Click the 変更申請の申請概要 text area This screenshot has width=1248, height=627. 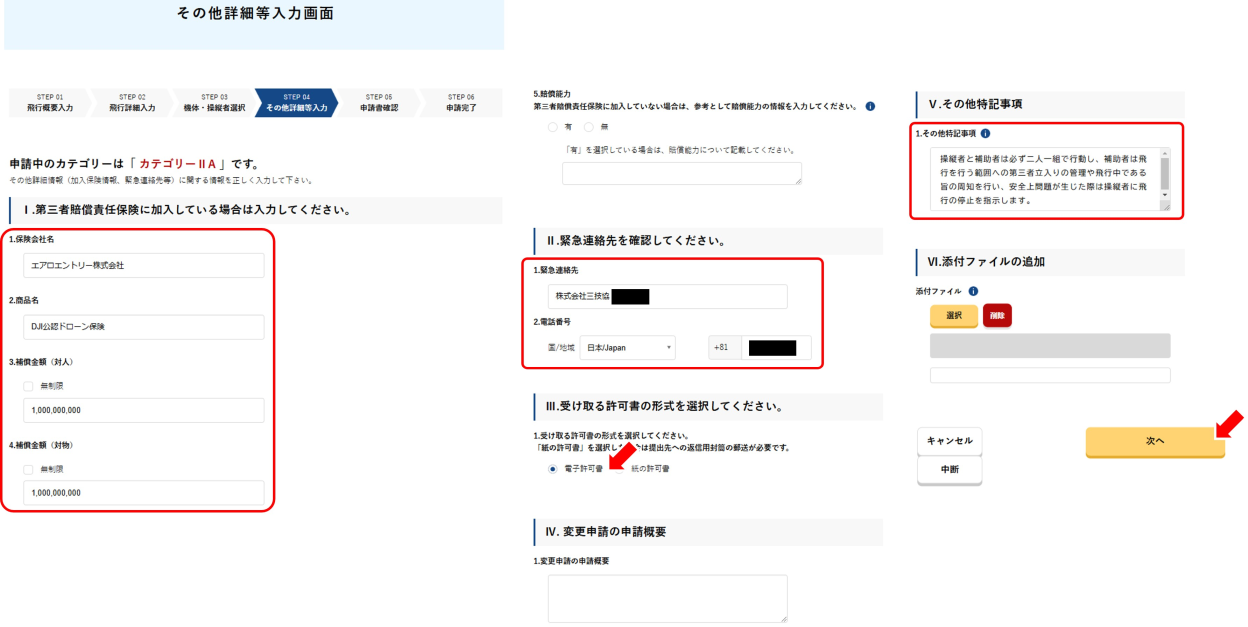667,598
